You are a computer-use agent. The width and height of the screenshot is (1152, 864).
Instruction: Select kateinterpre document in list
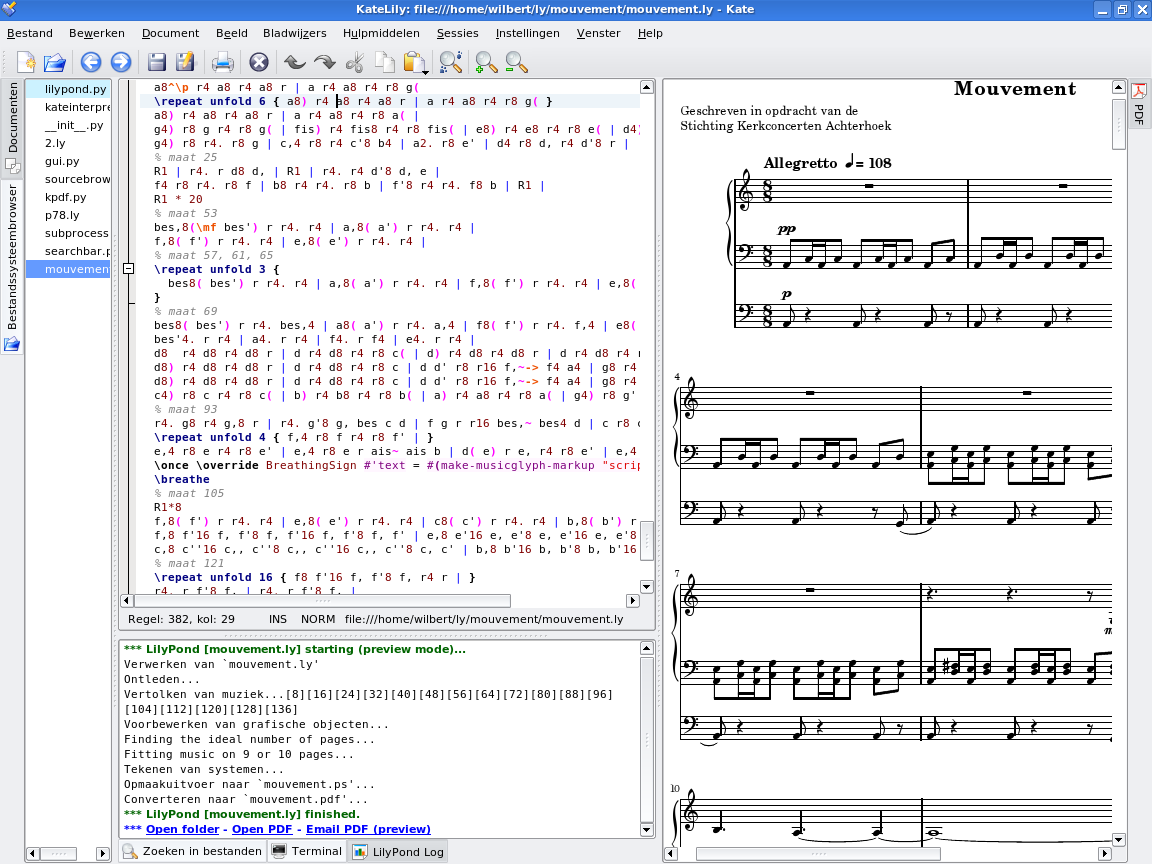tap(68, 107)
